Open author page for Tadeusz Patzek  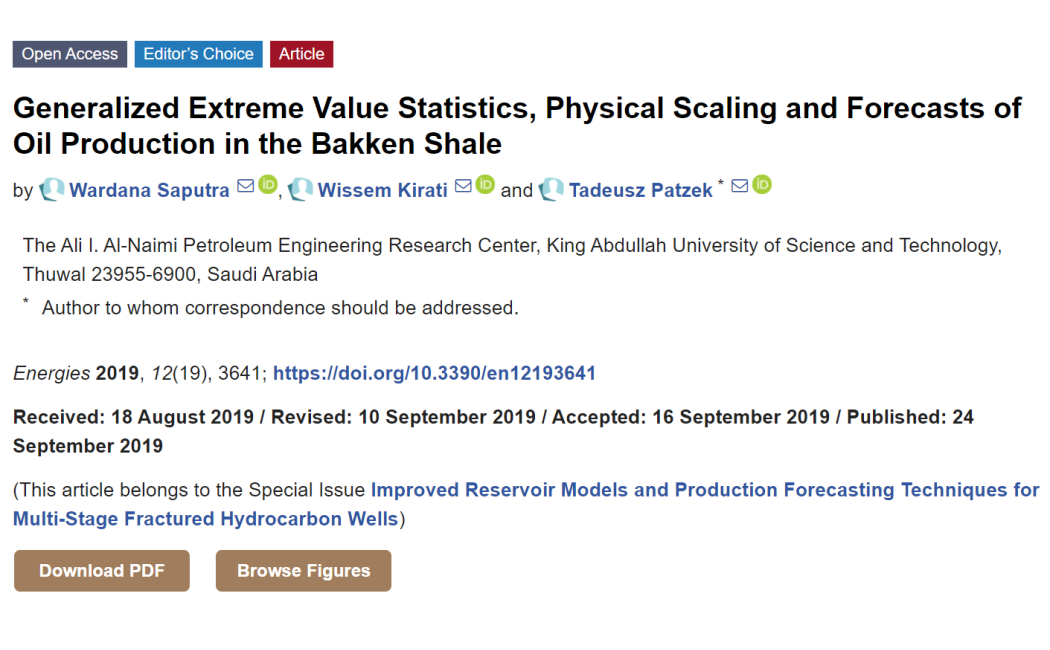click(641, 190)
